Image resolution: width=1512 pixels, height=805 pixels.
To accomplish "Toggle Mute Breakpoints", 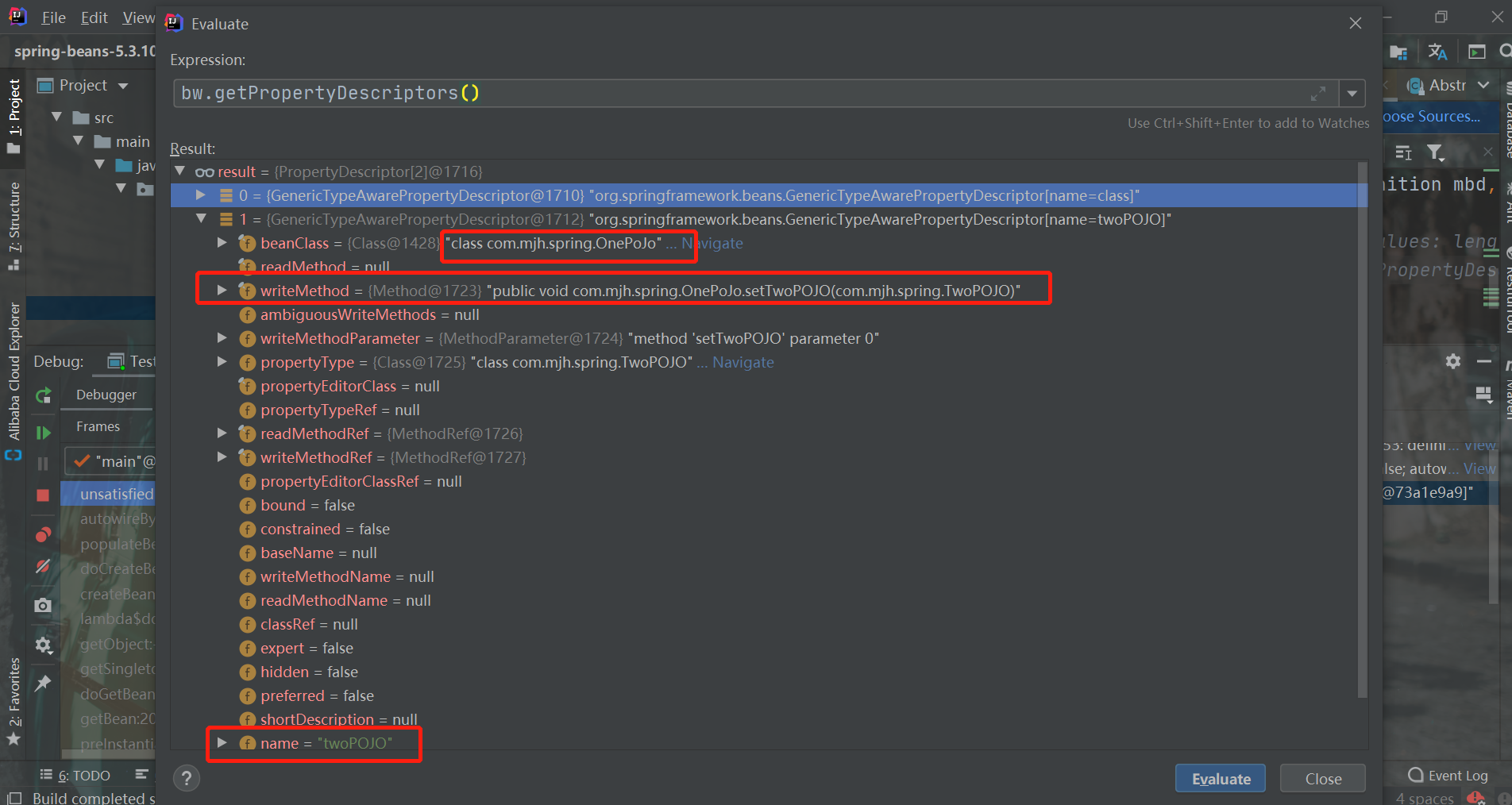I will [43, 566].
